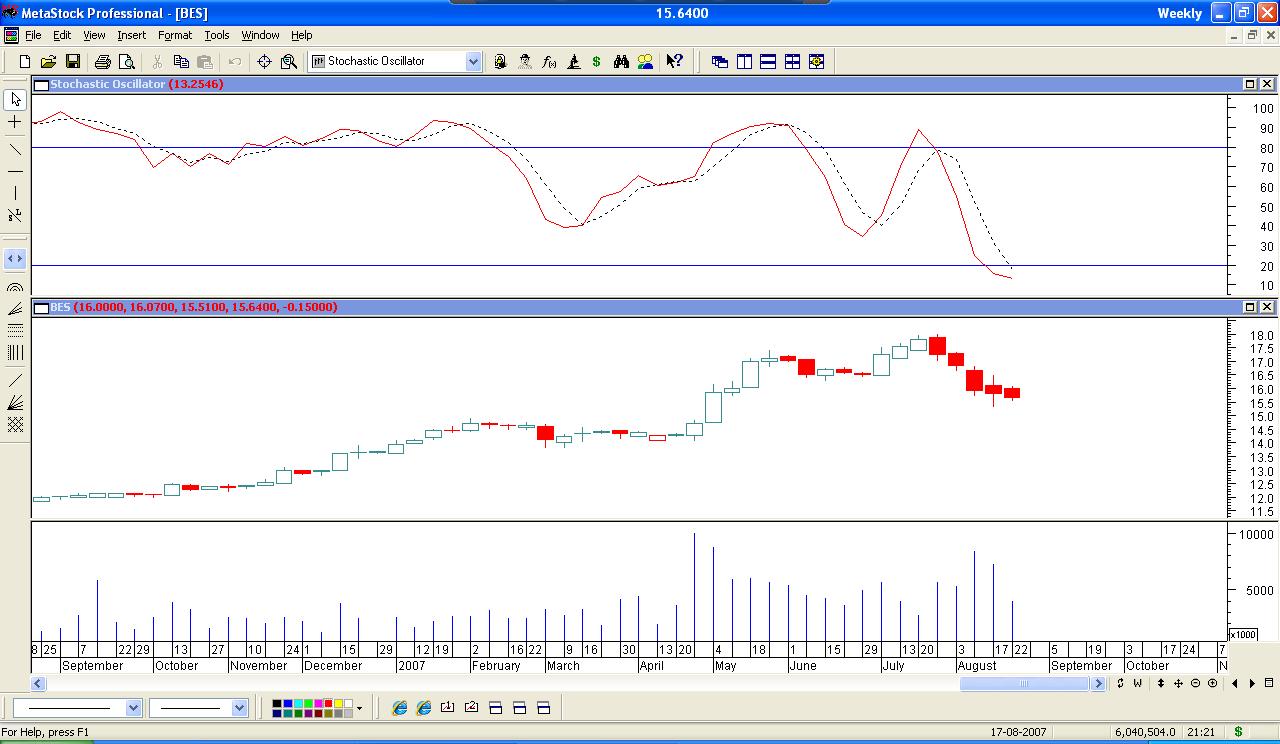The image size is (1280, 744).
Task: Select the vertical line tool
Action: click(15, 193)
